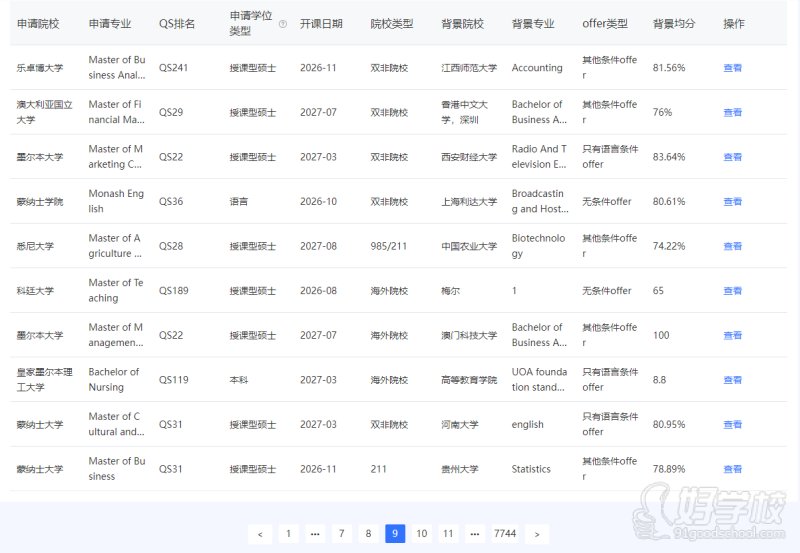Viewport: 800px width, 553px height.
Task: Select the 澳大利亚国立大学 cell
Action: (x=44, y=112)
